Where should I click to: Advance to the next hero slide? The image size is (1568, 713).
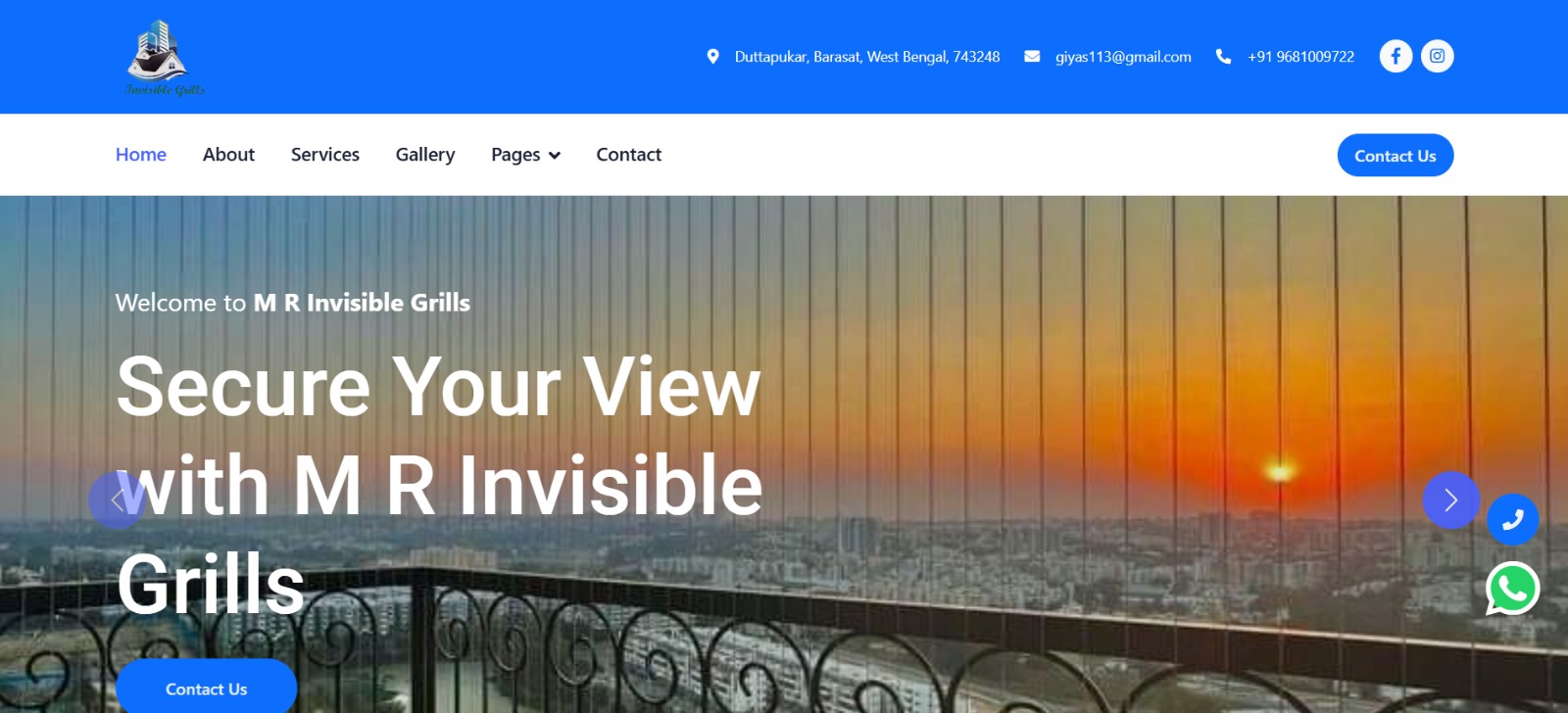(x=1450, y=500)
